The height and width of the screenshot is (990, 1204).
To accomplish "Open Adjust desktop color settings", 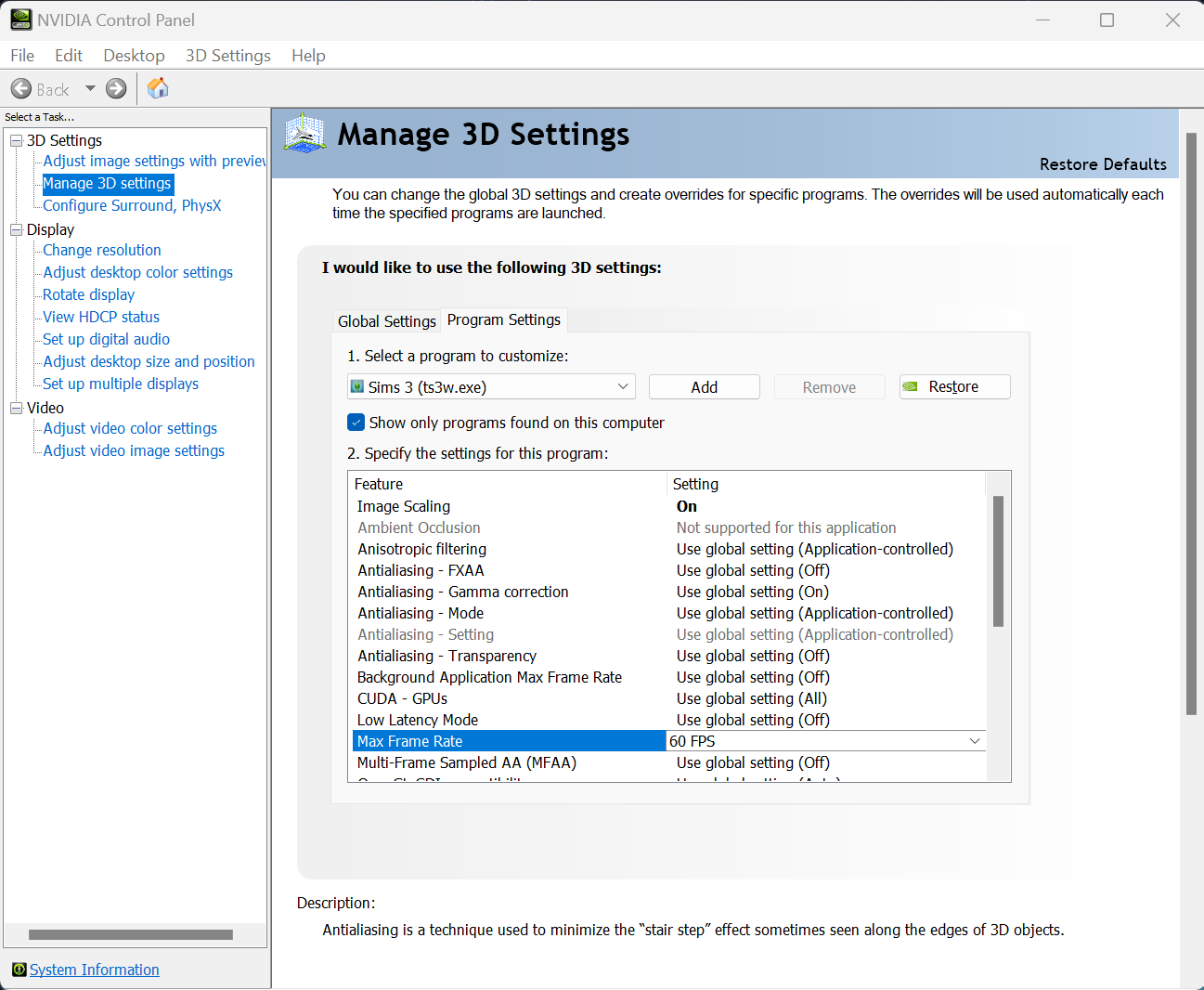I will click(x=138, y=272).
